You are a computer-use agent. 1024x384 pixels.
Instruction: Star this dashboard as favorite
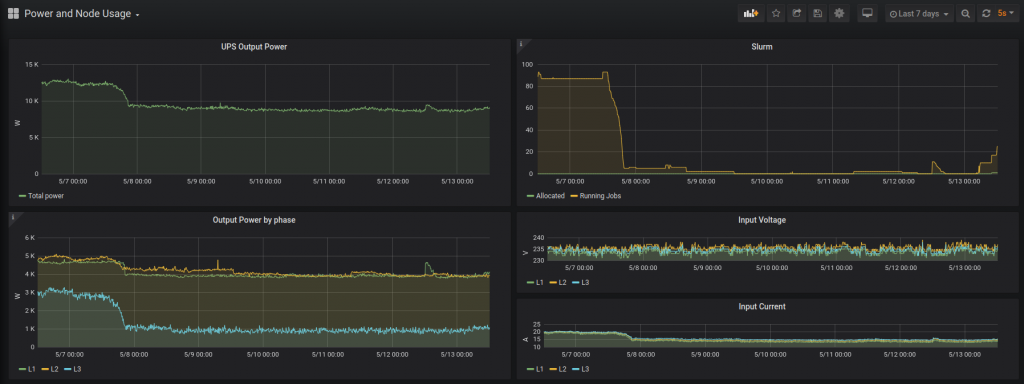tap(776, 14)
